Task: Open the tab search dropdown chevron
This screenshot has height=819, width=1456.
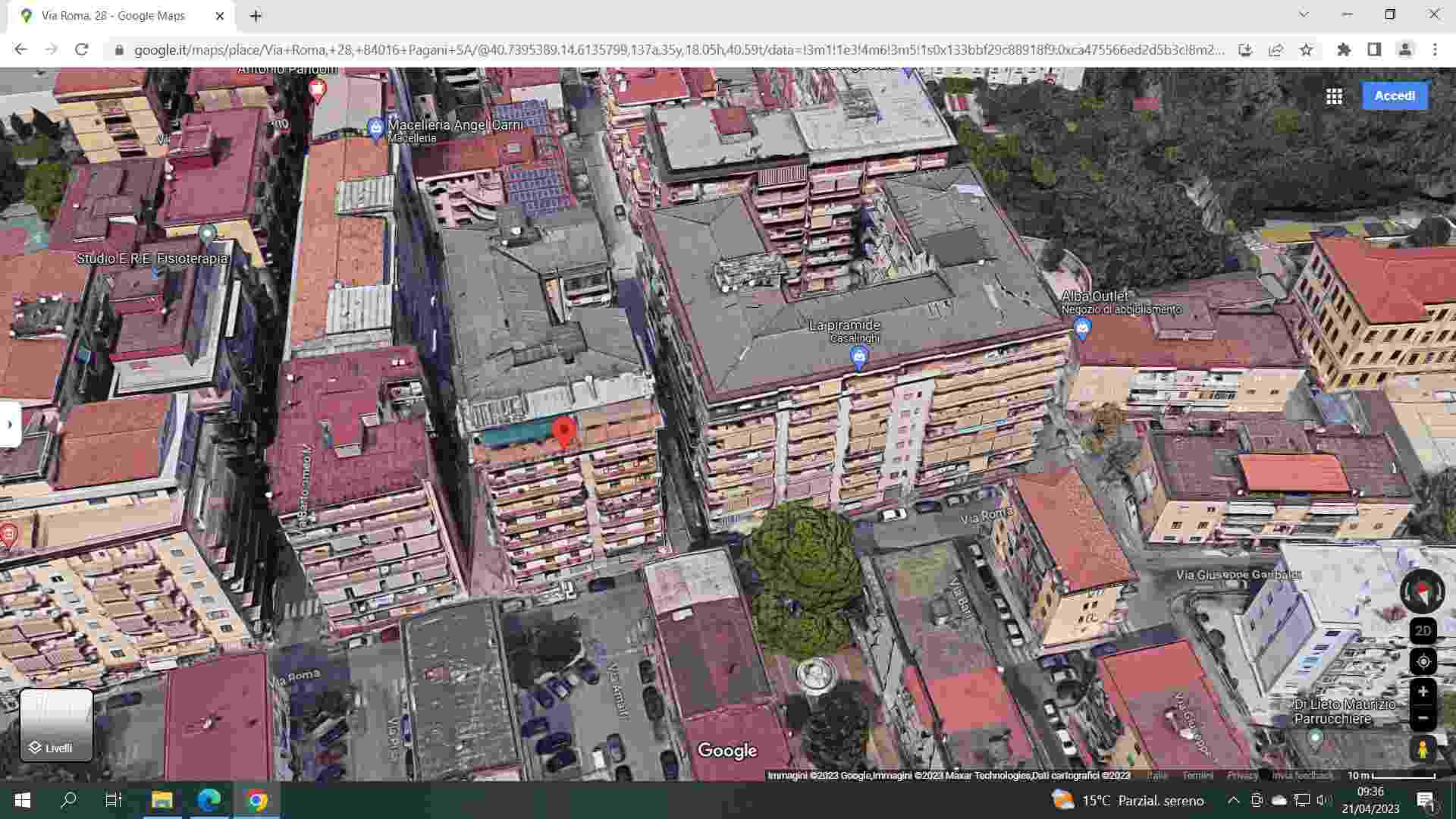Action: point(1304,14)
